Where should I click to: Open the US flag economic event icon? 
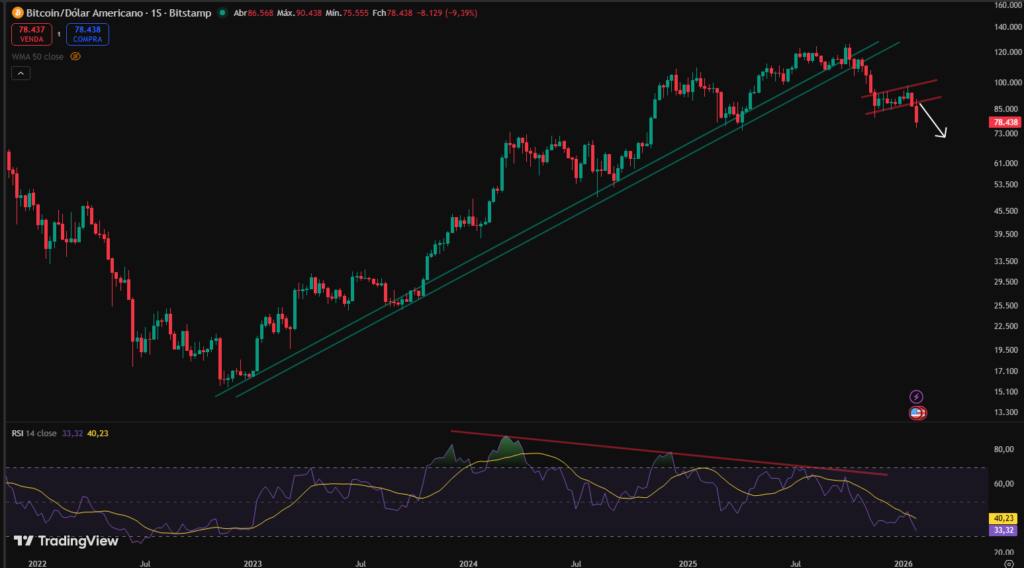tap(918, 413)
